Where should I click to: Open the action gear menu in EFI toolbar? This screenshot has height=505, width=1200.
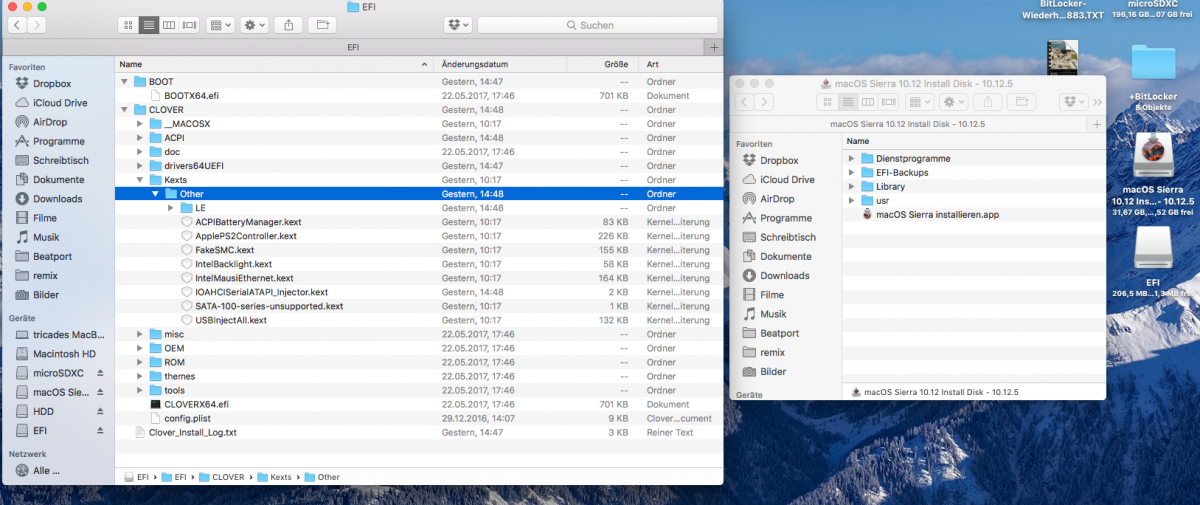[x=254, y=24]
